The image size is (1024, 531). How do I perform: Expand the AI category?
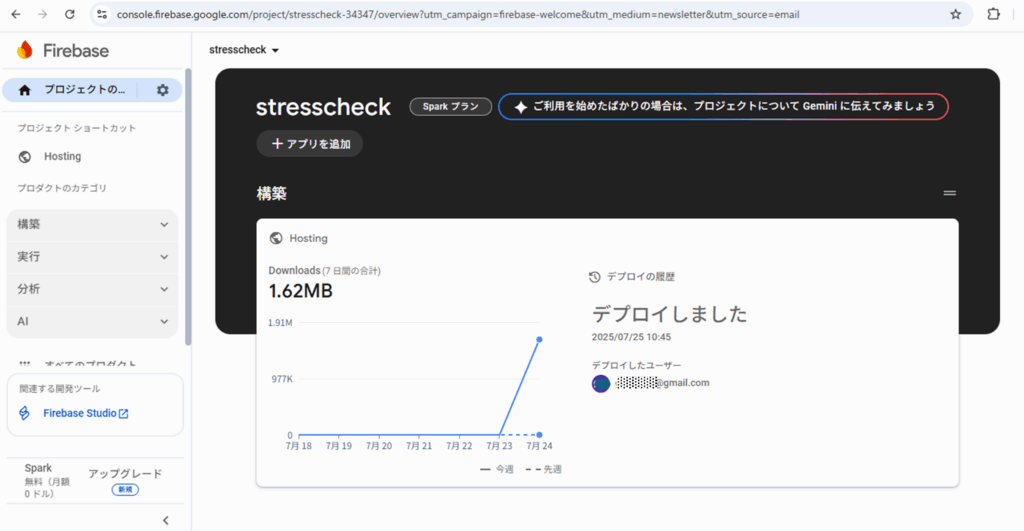pos(92,321)
